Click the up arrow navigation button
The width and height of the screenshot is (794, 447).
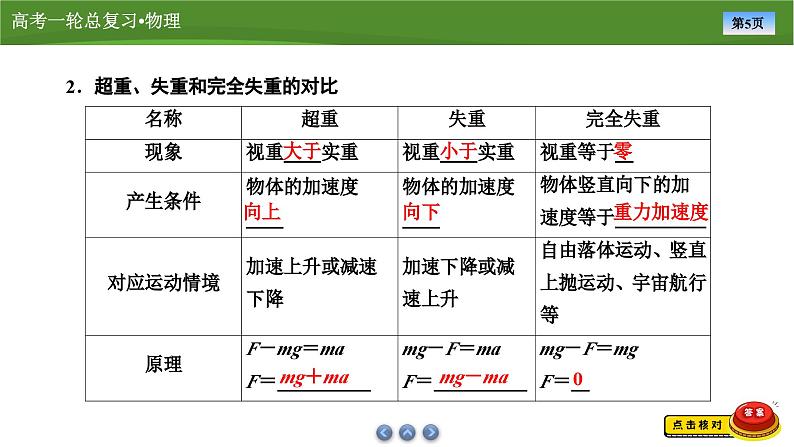[x=407, y=432]
